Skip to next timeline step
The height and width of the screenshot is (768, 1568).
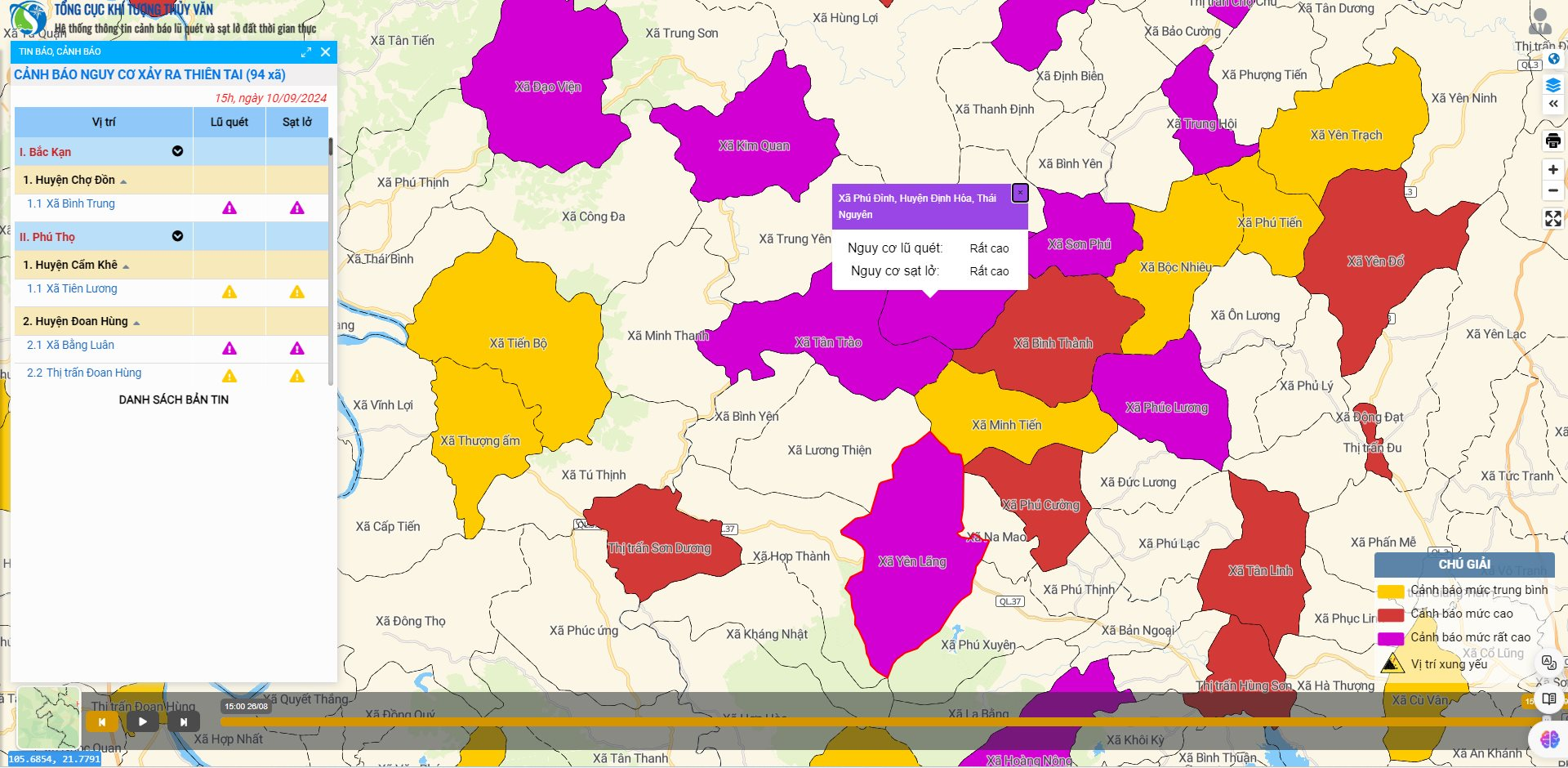pos(184,721)
